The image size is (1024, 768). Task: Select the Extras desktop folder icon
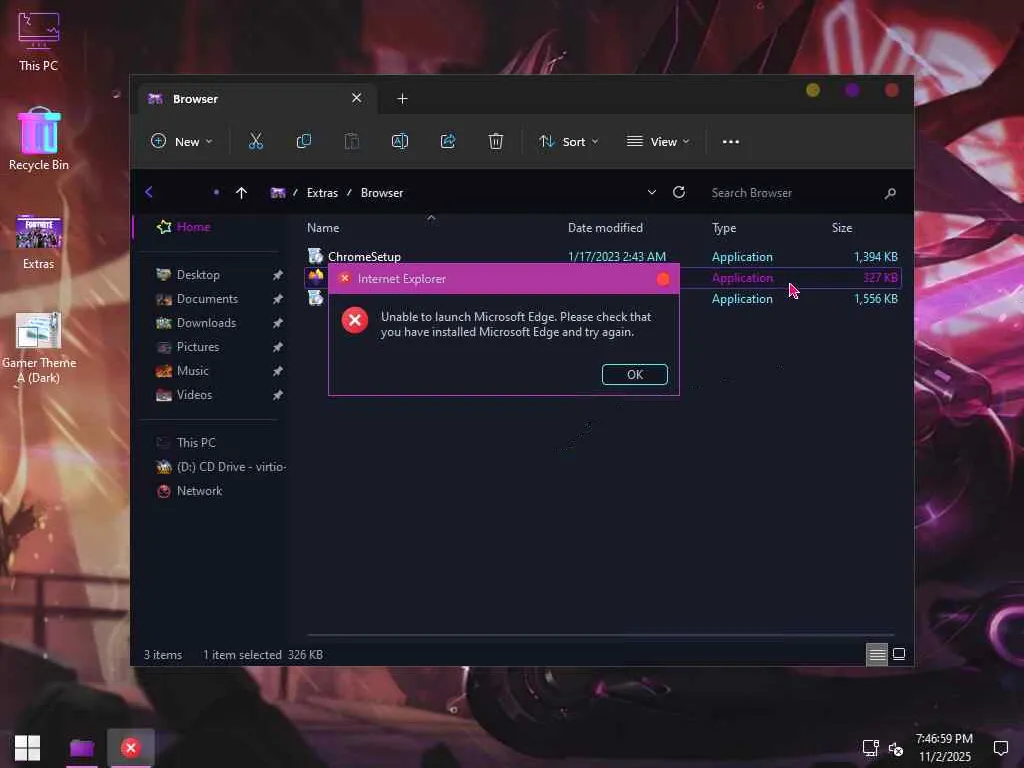tap(39, 241)
